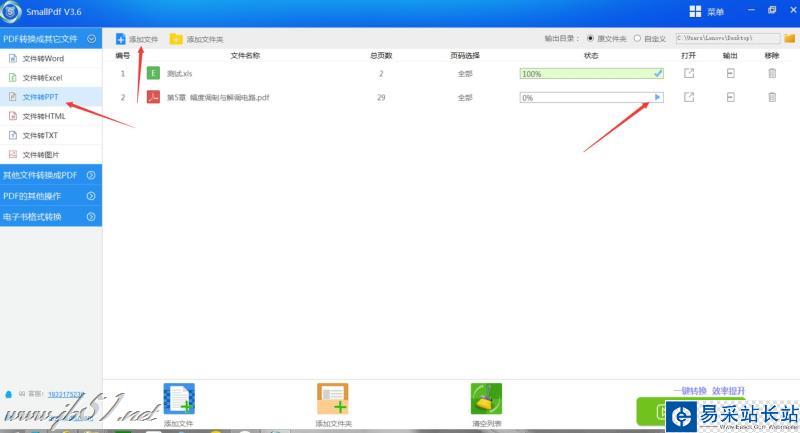This screenshot has height=433, width=800.
Task: Click the 页码选择 column header
Action: [x=465, y=55]
